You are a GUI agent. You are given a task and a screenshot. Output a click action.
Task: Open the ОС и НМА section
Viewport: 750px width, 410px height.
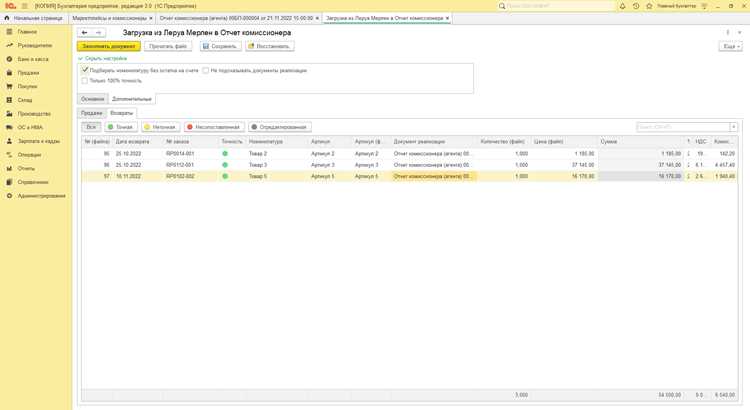[x=30, y=127]
